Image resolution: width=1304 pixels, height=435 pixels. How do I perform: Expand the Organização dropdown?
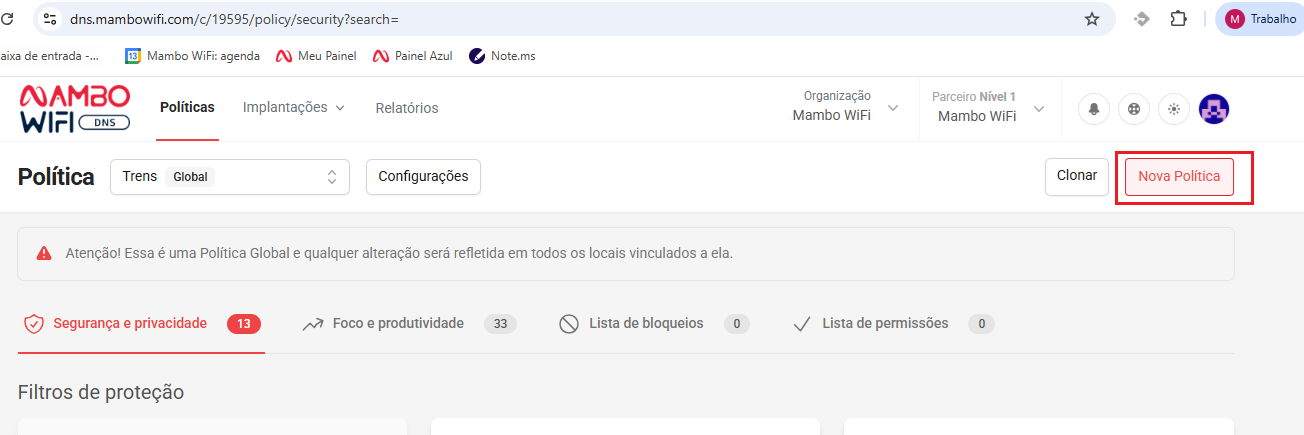[845, 107]
